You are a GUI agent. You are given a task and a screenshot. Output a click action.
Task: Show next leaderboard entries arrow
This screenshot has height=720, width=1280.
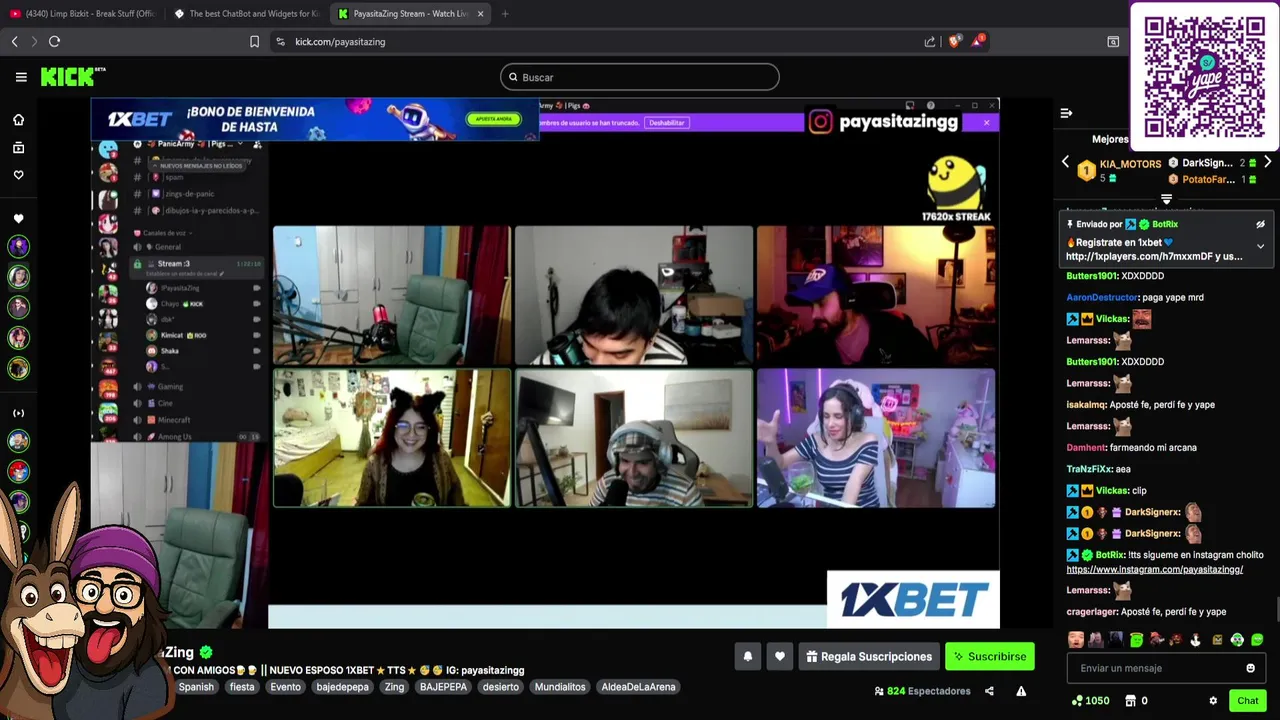tap(1267, 162)
